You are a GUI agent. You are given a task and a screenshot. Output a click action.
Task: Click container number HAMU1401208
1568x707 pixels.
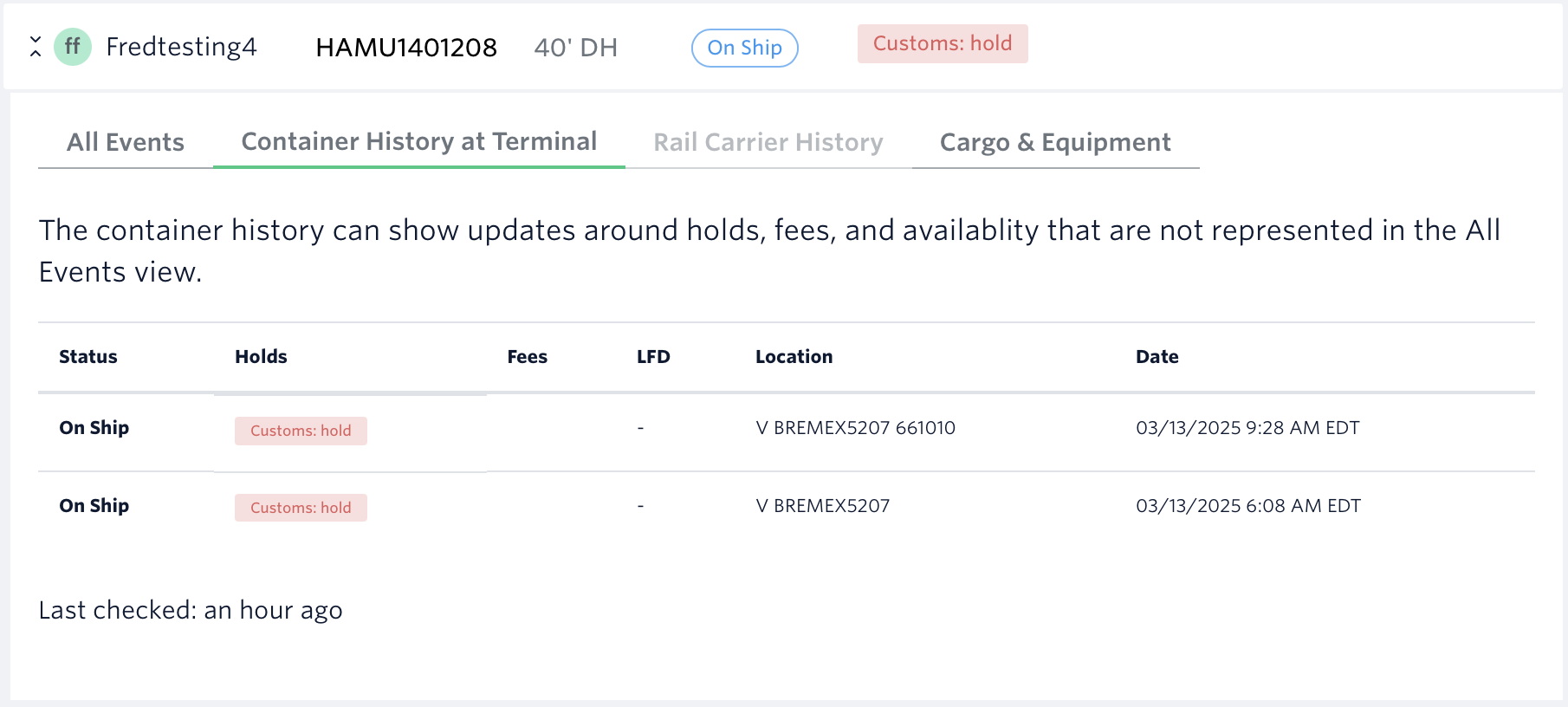(406, 48)
